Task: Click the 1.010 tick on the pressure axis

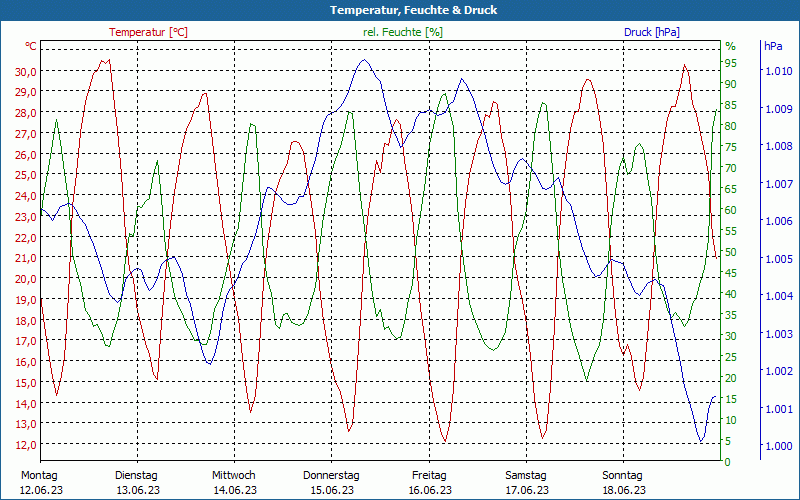Action: tap(778, 71)
